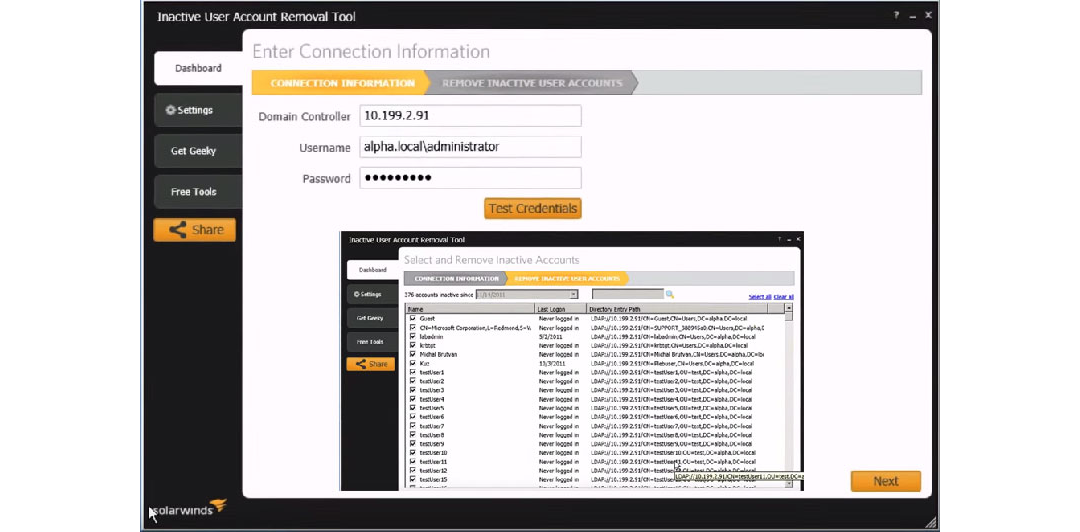Click the magnifier search icon in the preview screenshot

669,295
